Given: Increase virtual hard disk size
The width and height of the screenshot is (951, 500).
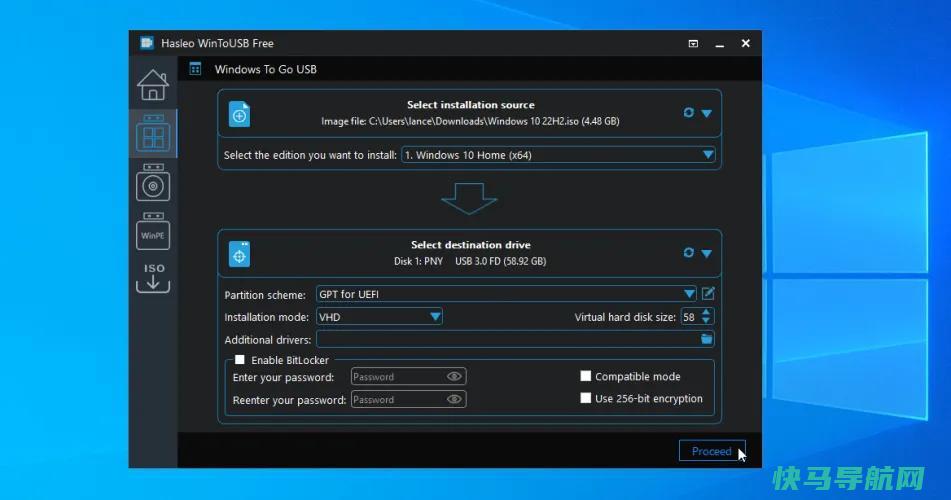Looking at the screenshot, I should coord(706,312).
